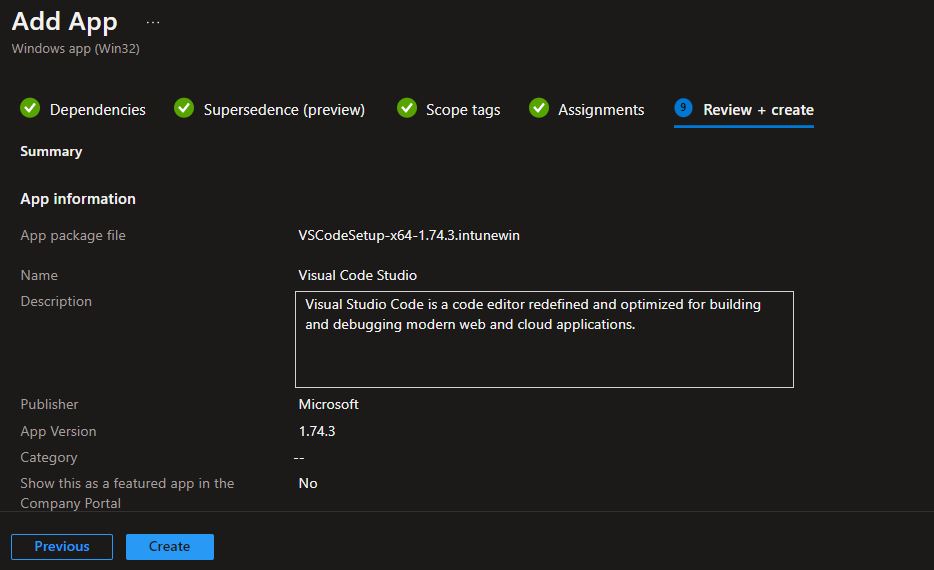Viewport: 934px width, 570px height.
Task: Click the App package file label
Action: coord(73,235)
